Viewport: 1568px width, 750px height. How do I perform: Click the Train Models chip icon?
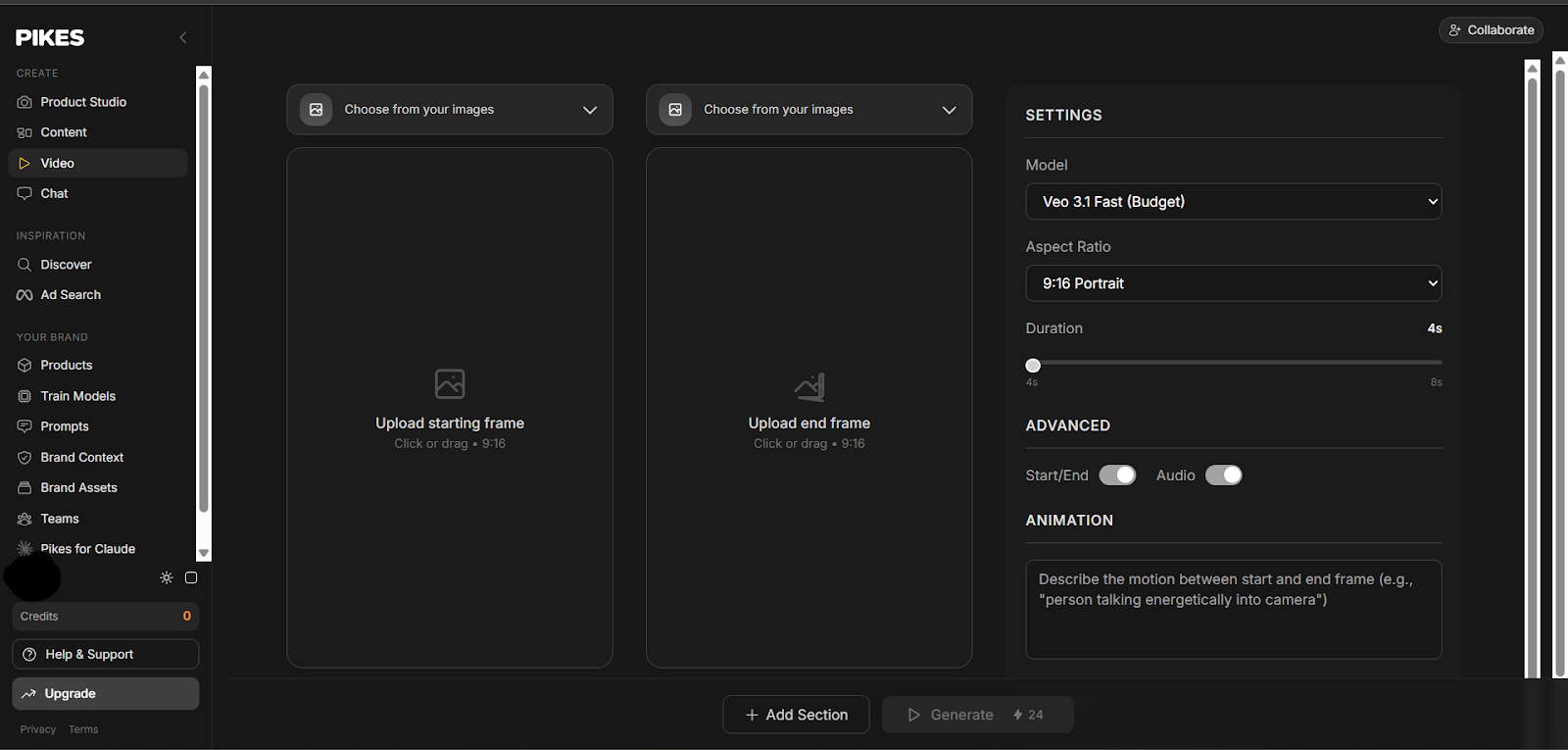24,396
